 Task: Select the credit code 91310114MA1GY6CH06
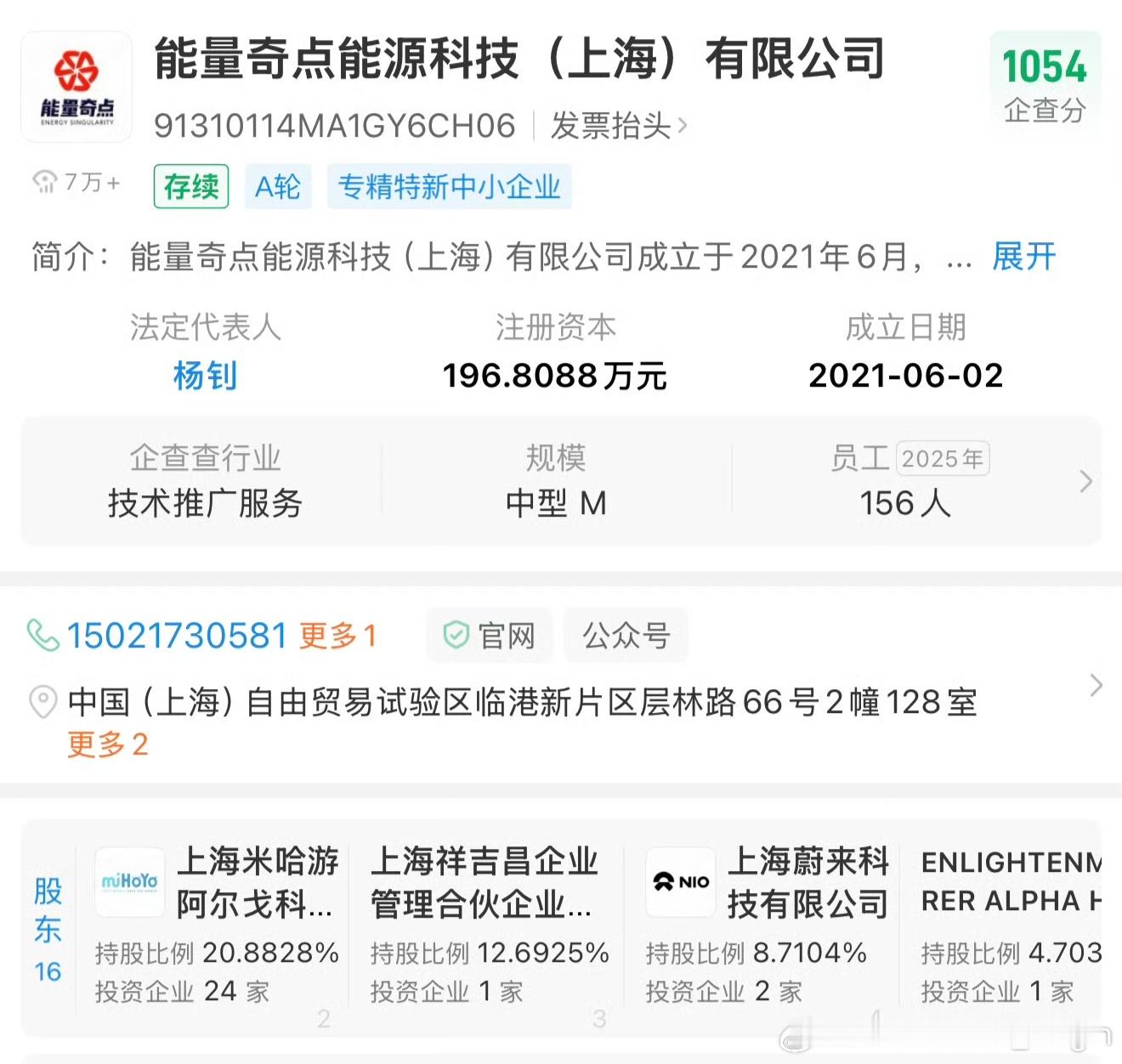click(335, 126)
